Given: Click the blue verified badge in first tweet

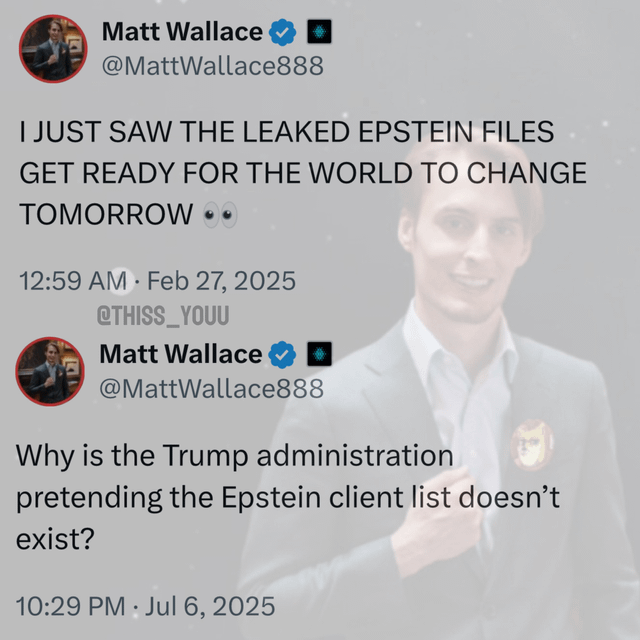Looking at the screenshot, I should [x=282, y=32].
